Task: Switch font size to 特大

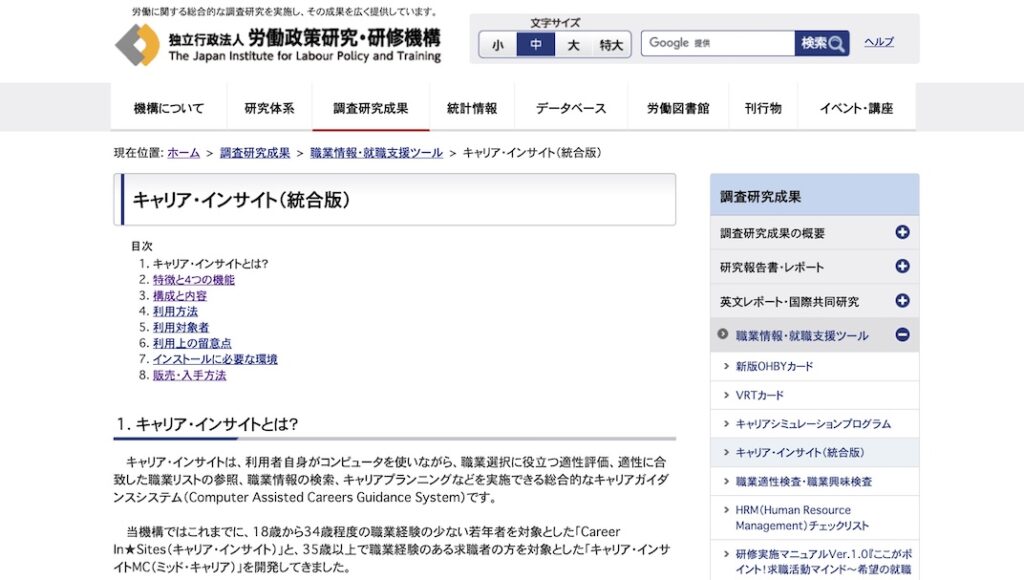Action: pyautogui.click(x=609, y=45)
